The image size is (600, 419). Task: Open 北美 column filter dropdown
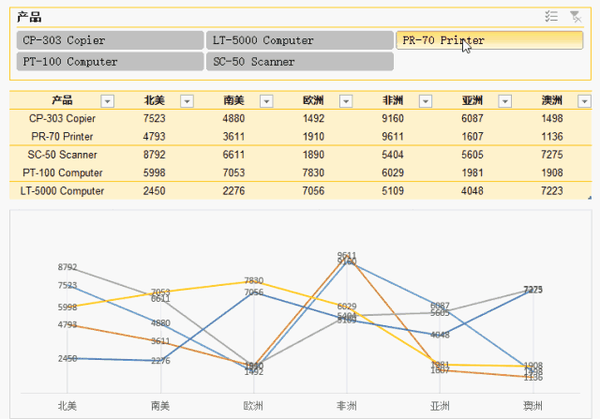pos(187,101)
